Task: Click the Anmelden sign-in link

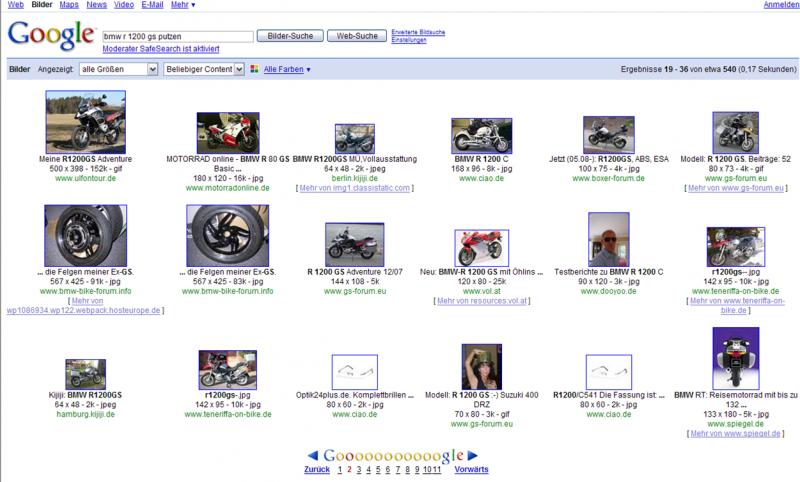Action: pyautogui.click(x=780, y=5)
